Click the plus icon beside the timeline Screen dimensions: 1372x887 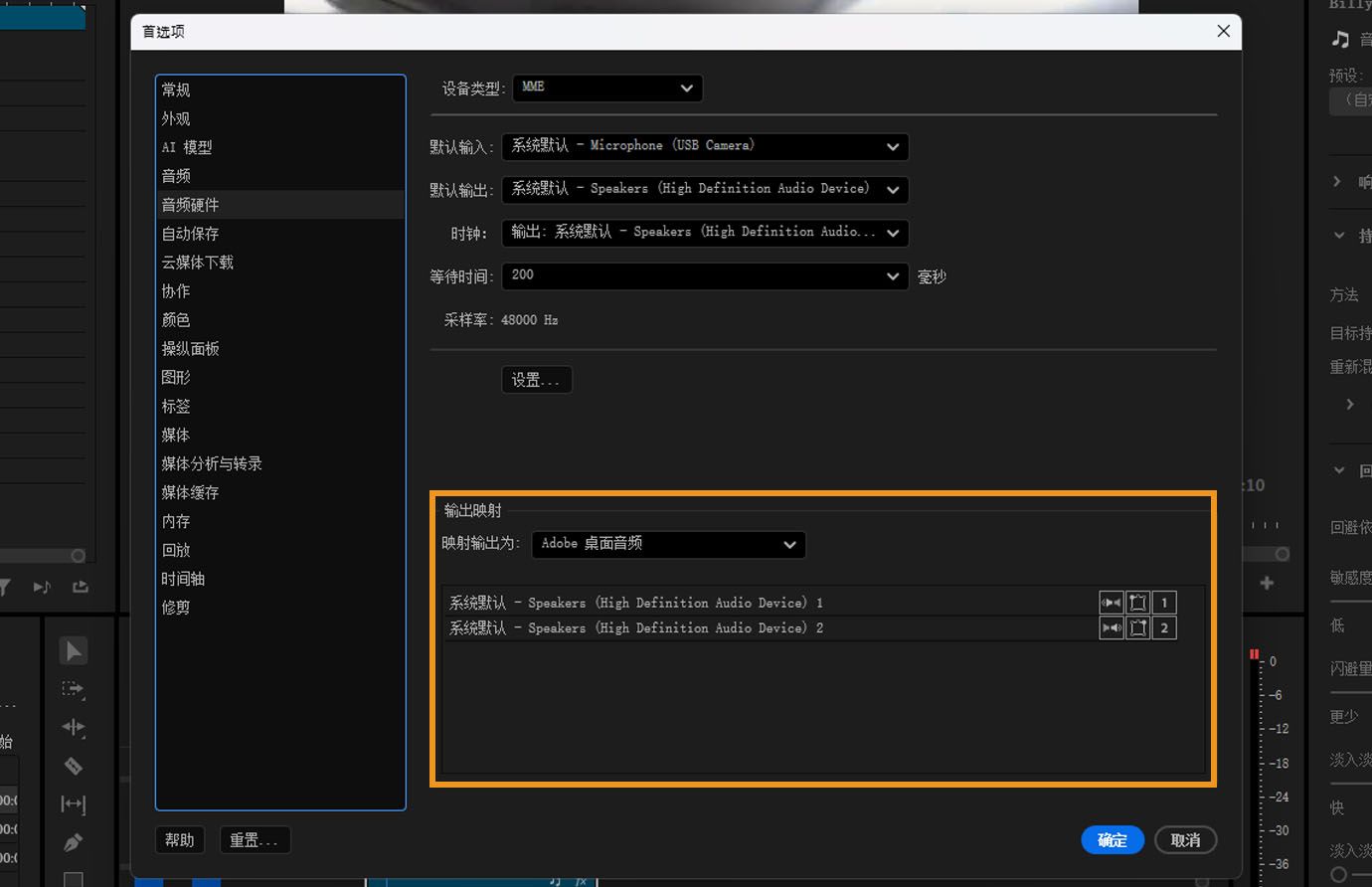point(1267,583)
